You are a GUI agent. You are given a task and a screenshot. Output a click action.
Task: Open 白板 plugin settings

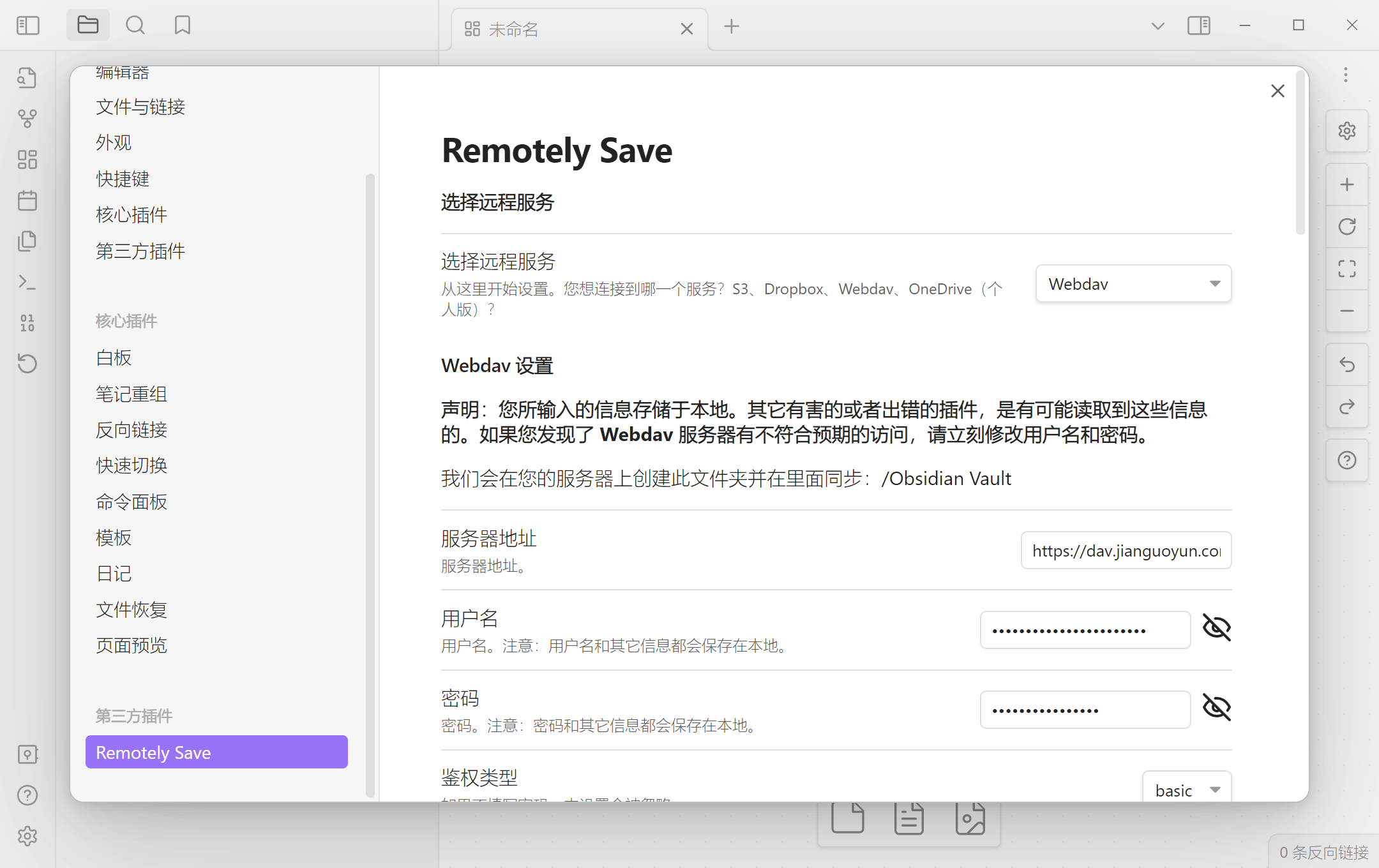(216, 357)
